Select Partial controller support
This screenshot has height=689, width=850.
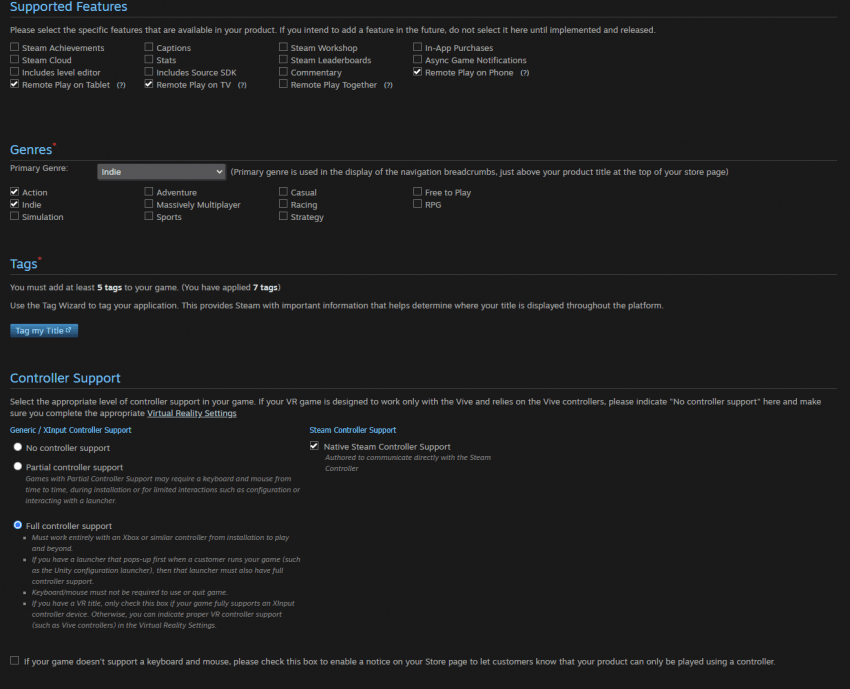point(18,467)
